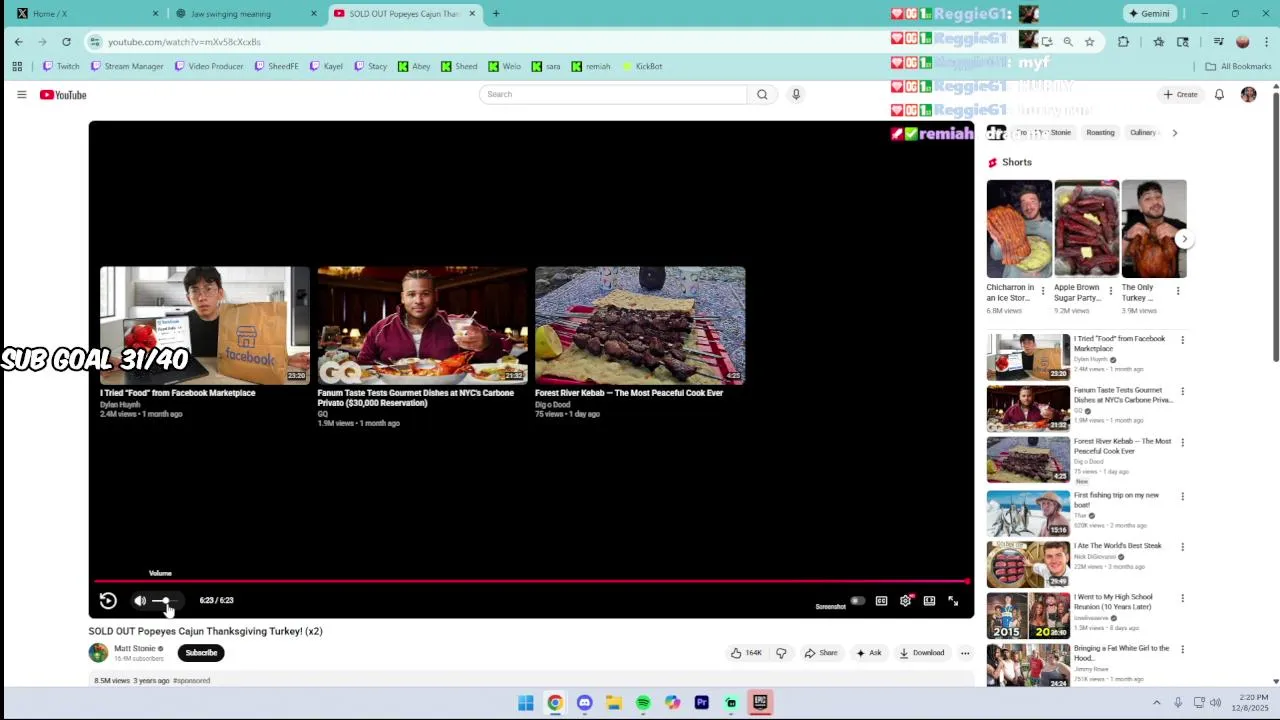Go to YouTube home via logo
Screen dimensions: 1280x720
(63, 95)
